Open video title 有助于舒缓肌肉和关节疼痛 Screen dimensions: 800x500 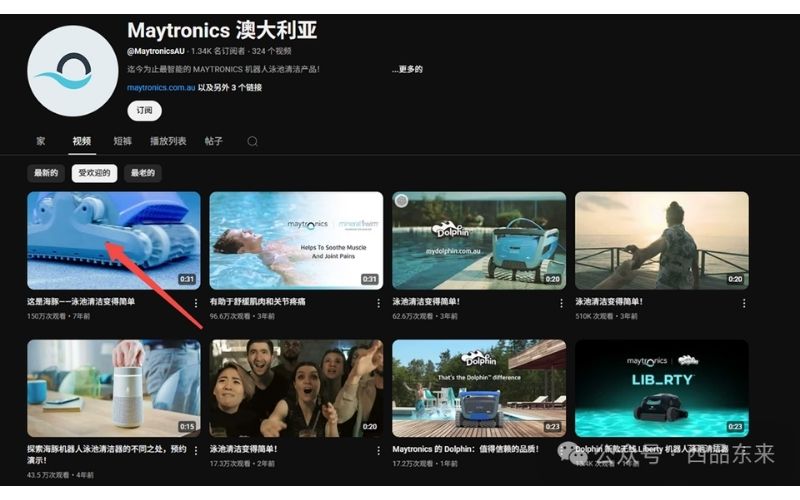(x=257, y=302)
